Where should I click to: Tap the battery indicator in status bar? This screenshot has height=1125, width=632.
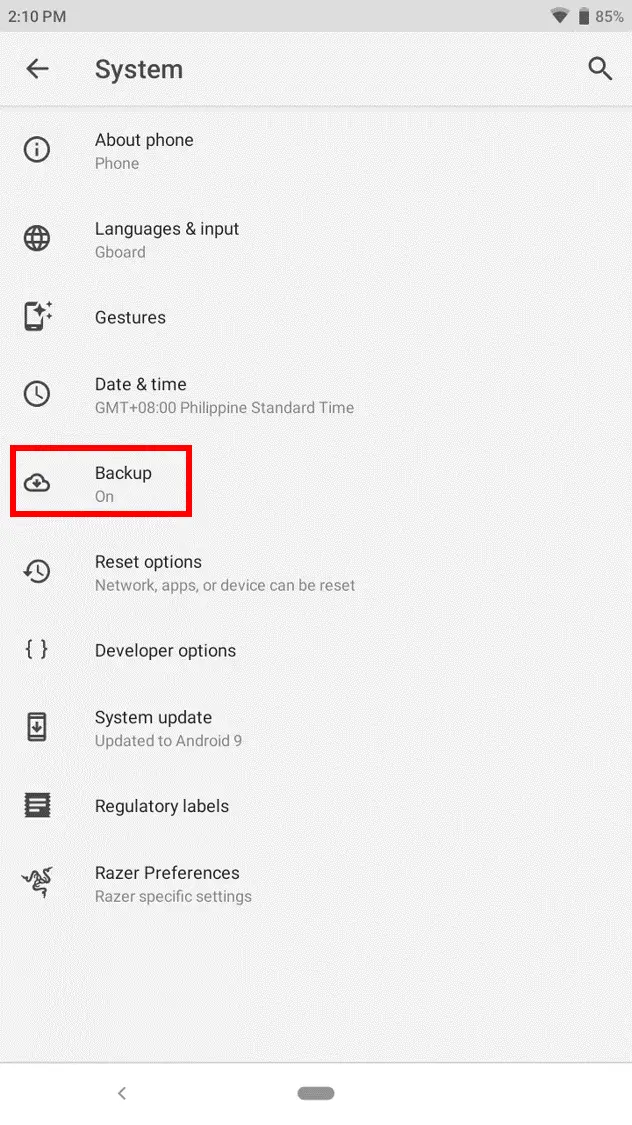(x=584, y=16)
